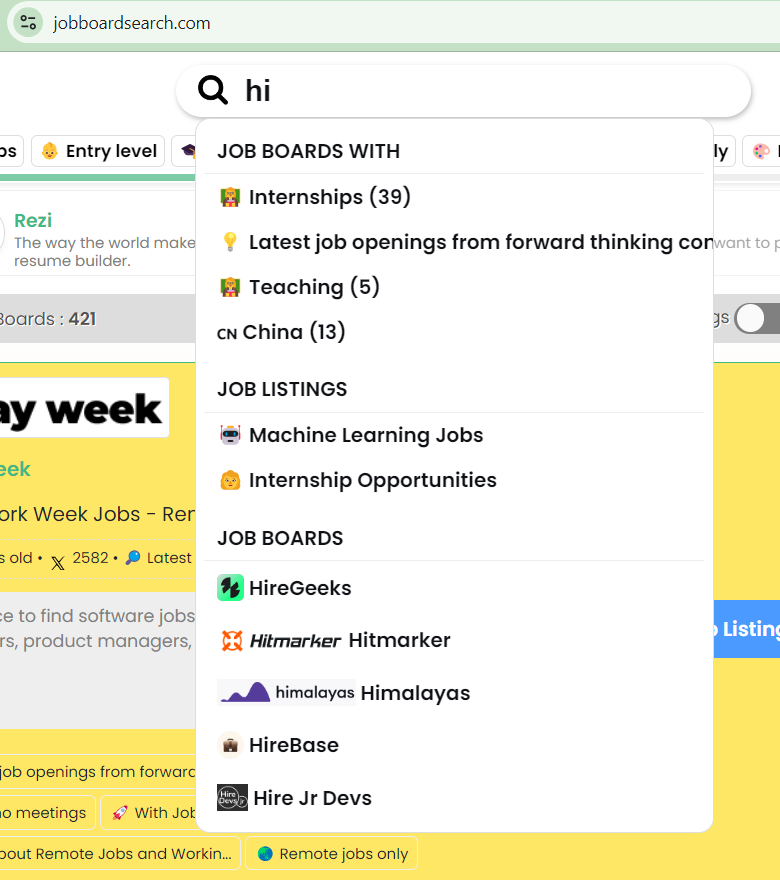Open the Internship Opportunities listing
The image size is (780, 880).
coord(455,480)
